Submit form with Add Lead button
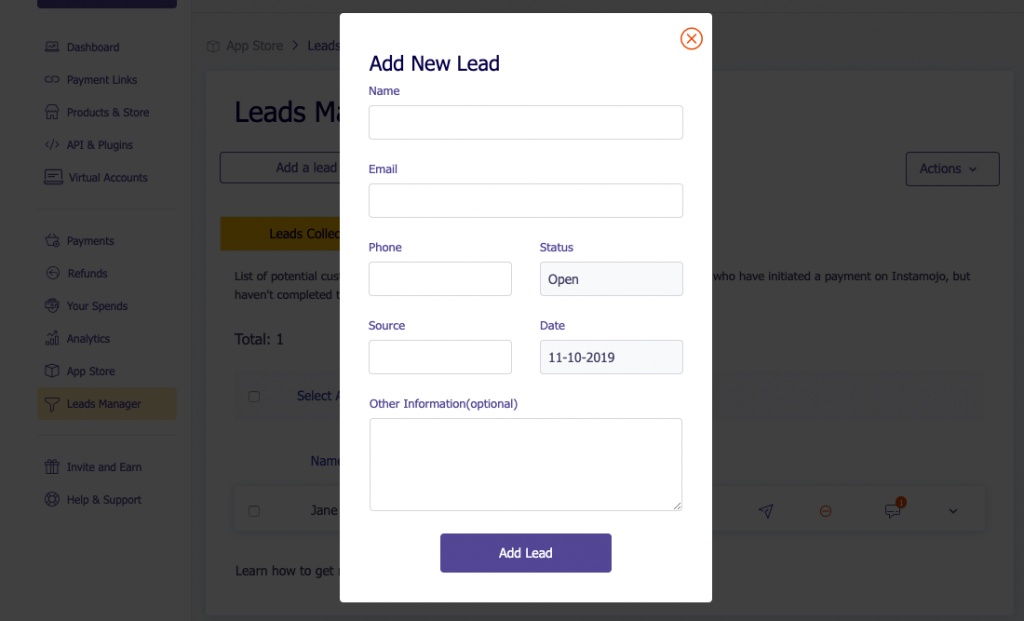Screen dimensions: 1024x621 [525, 553]
